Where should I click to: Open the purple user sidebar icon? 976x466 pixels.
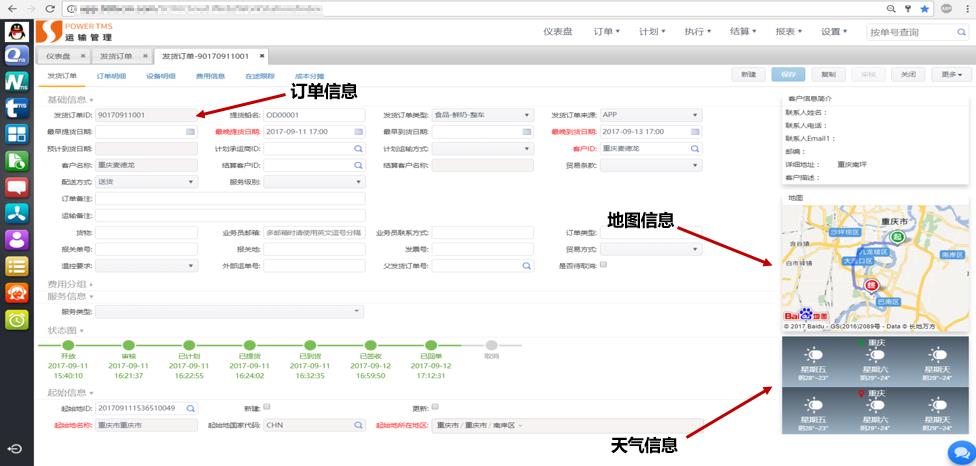click(17, 239)
